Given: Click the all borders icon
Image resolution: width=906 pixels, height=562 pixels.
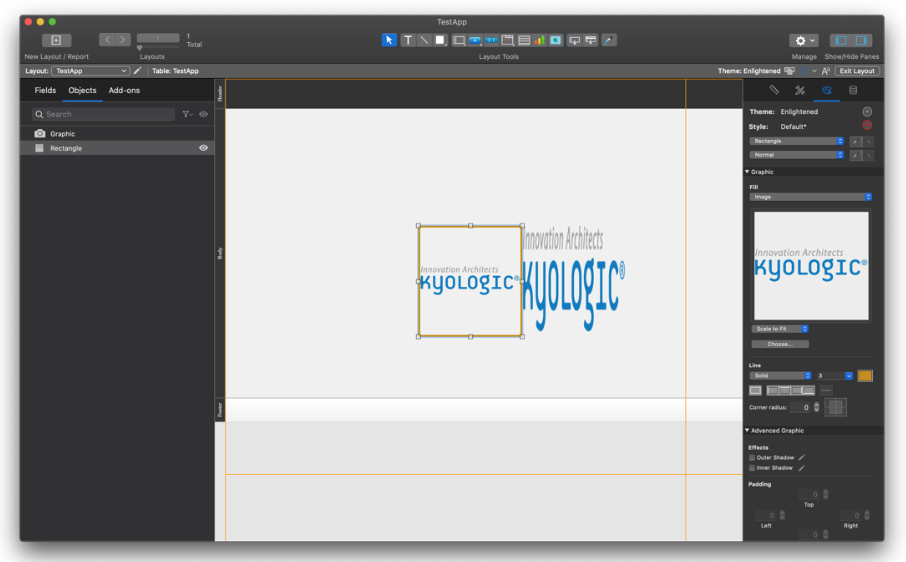Looking at the screenshot, I should (x=755, y=390).
